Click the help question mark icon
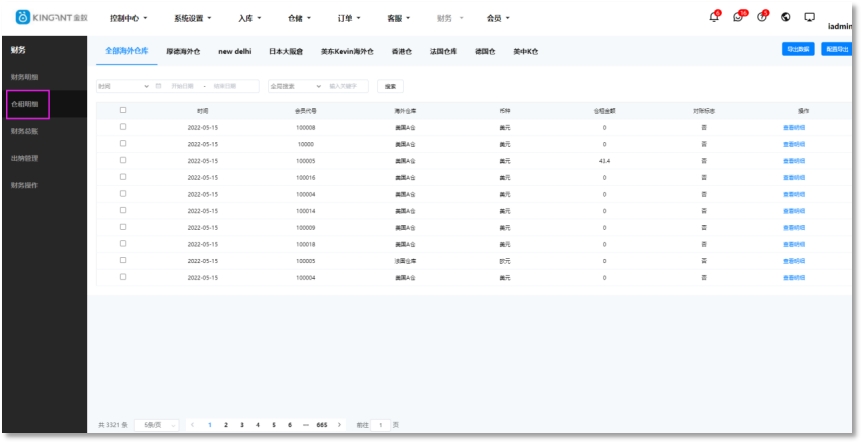 pos(762,17)
